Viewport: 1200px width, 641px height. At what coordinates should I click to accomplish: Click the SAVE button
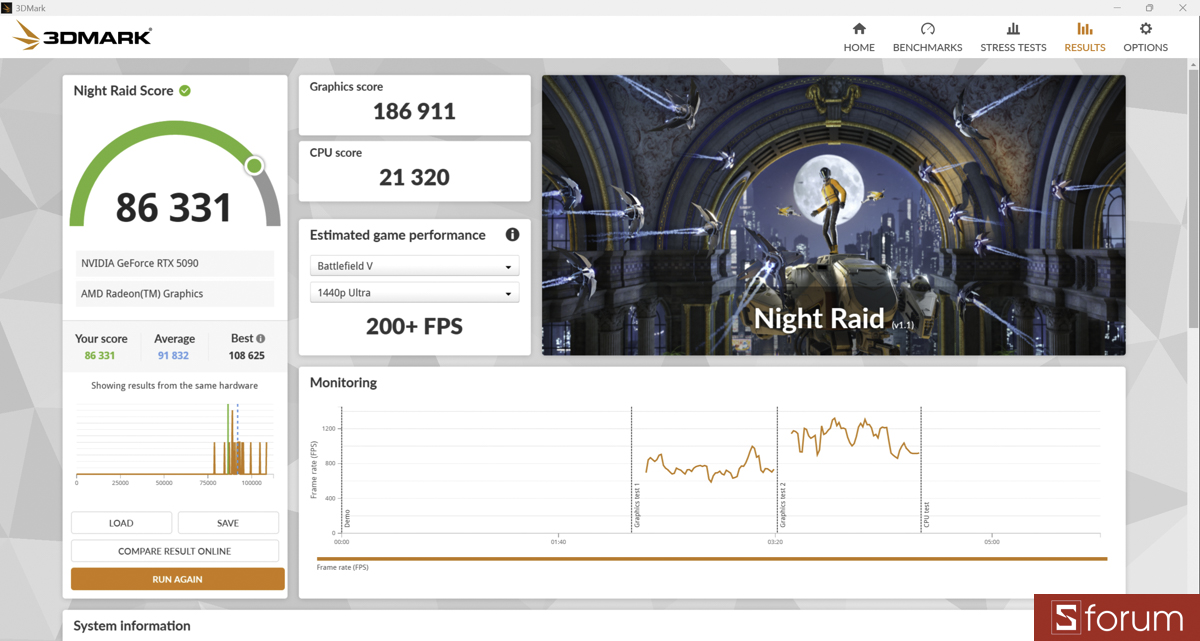point(228,523)
